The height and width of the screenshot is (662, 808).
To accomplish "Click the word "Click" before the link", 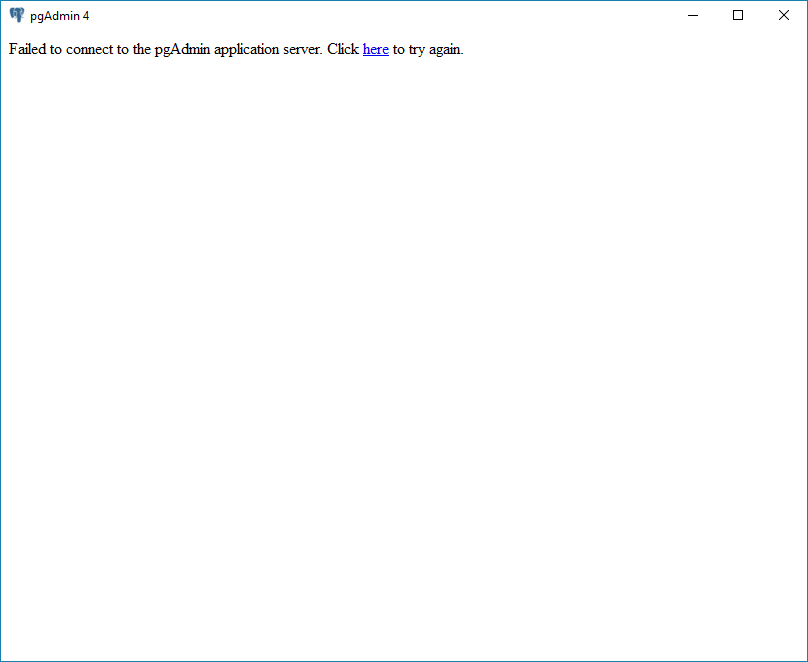I will point(342,49).
